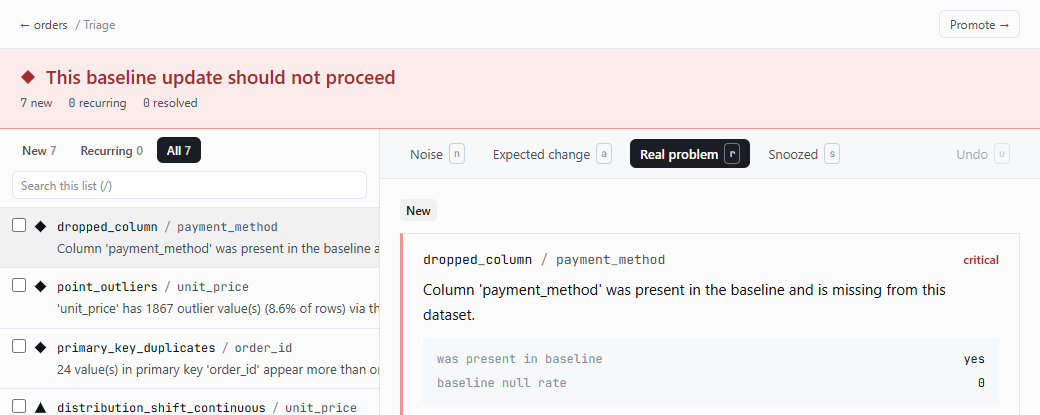Mark finding as Snoozed
The width and height of the screenshot is (1040, 415).
(x=804, y=154)
